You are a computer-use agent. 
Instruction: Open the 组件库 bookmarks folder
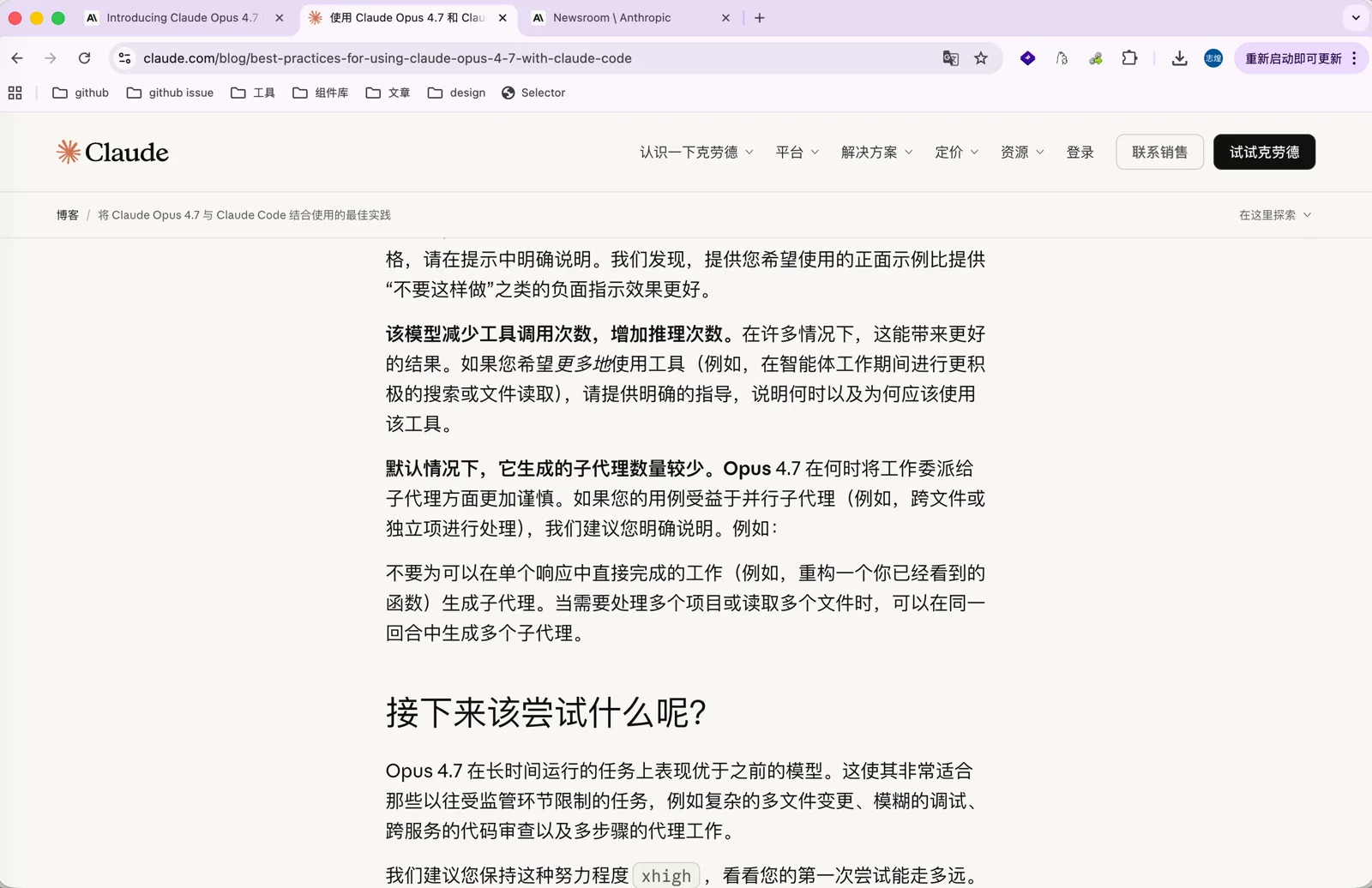(x=321, y=93)
